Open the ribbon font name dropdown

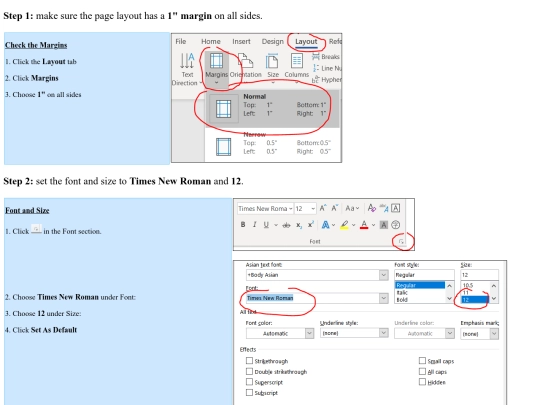coord(291,209)
